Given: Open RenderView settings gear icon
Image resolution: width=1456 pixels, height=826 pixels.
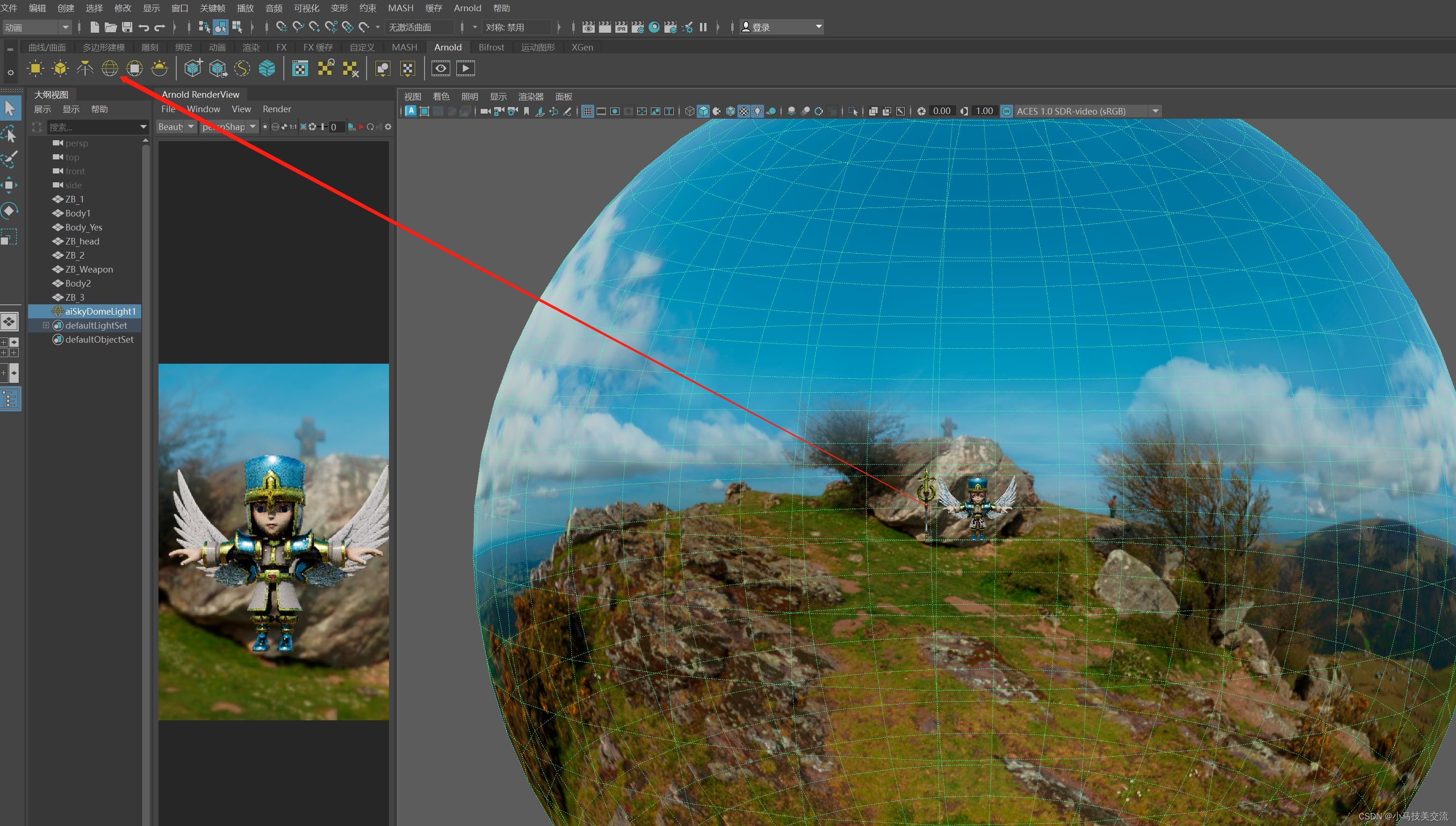Looking at the screenshot, I should point(388,127).
